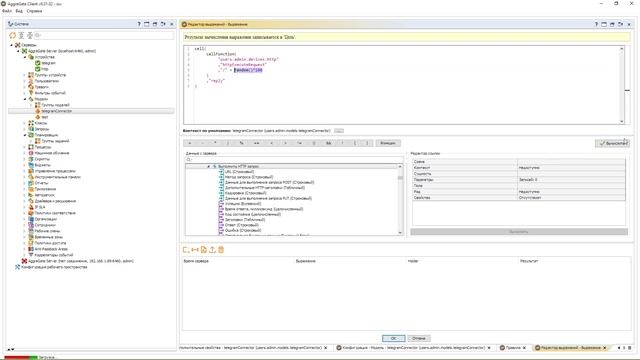Screen dimensions: 640x360
Task: Click the Инструментальные панели icon
Action: [31, 177]
